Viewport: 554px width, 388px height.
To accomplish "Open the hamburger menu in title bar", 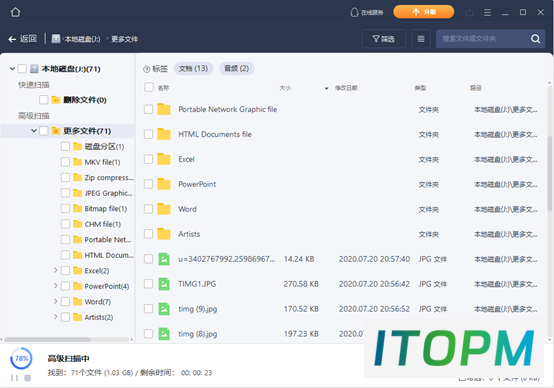I will [487, 13].
